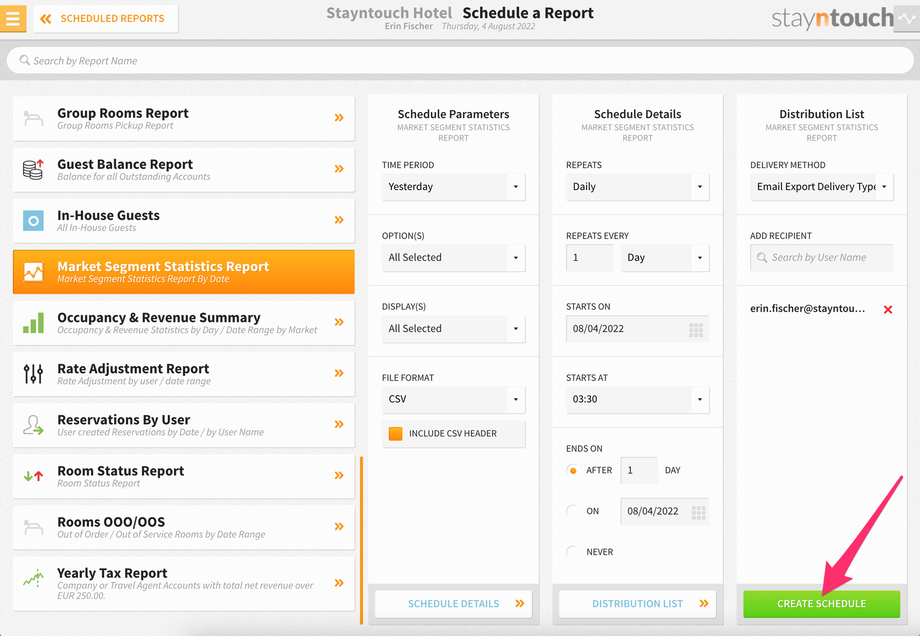
Task: Click chevron arrows on Room Status Report
Action: pyautogui.click(x=339, y=475)
